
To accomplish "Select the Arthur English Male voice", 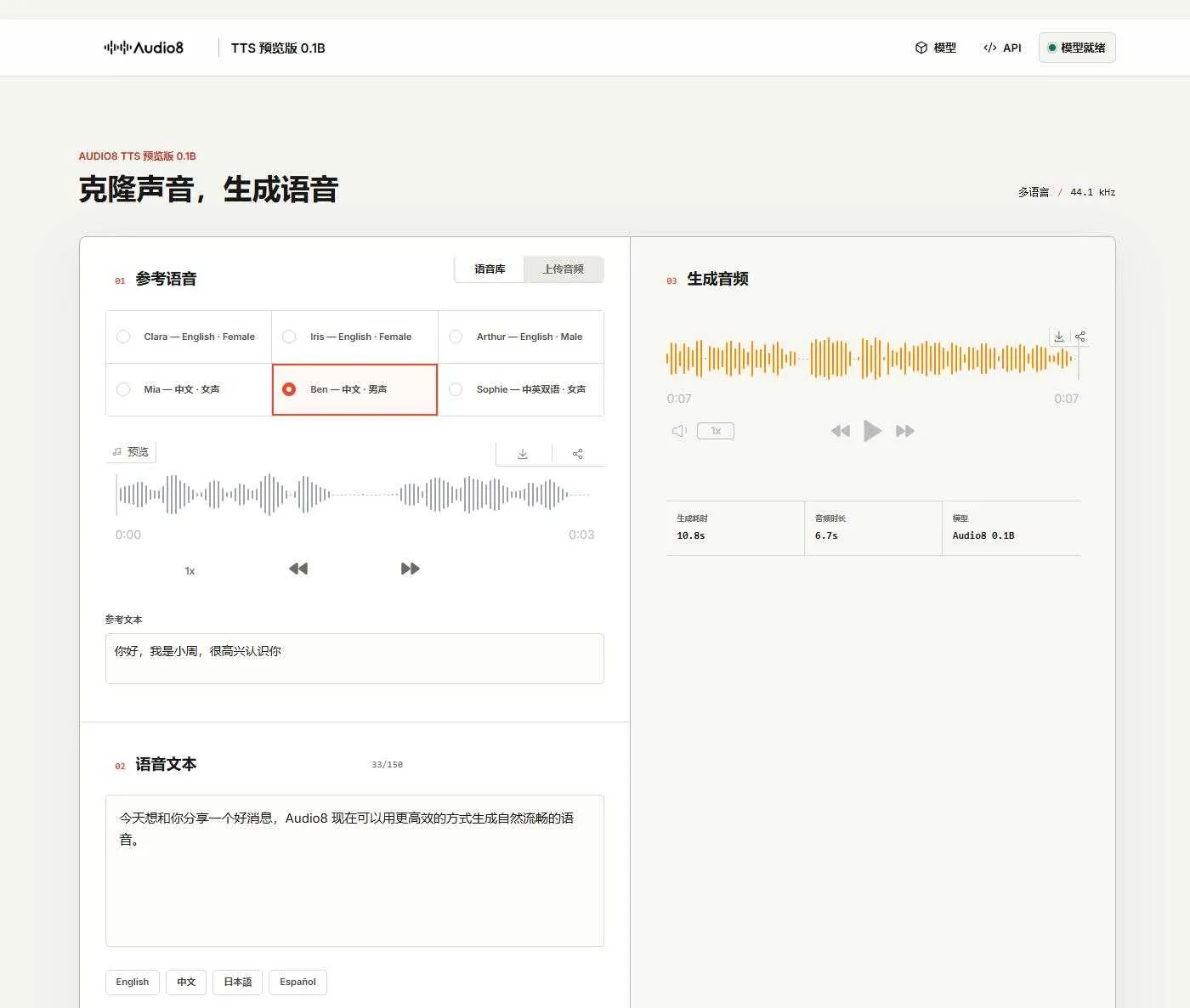I will (521, 337).
